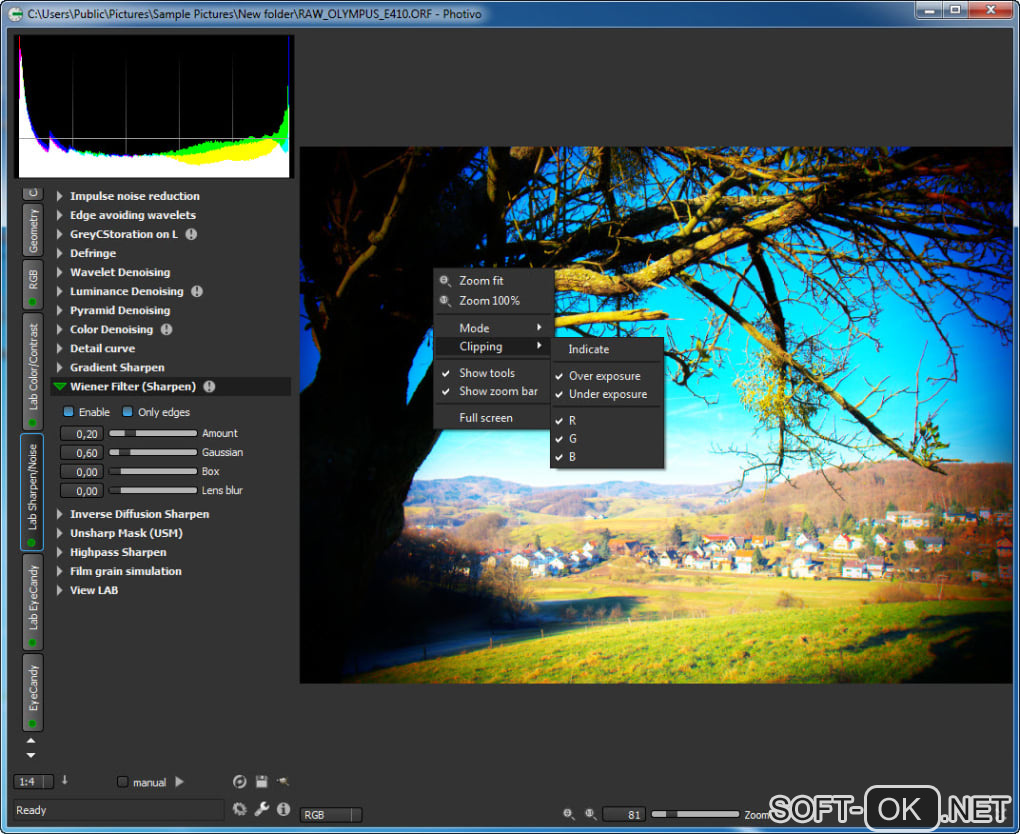Open the RGB display mode dropdown

(330, 814)
